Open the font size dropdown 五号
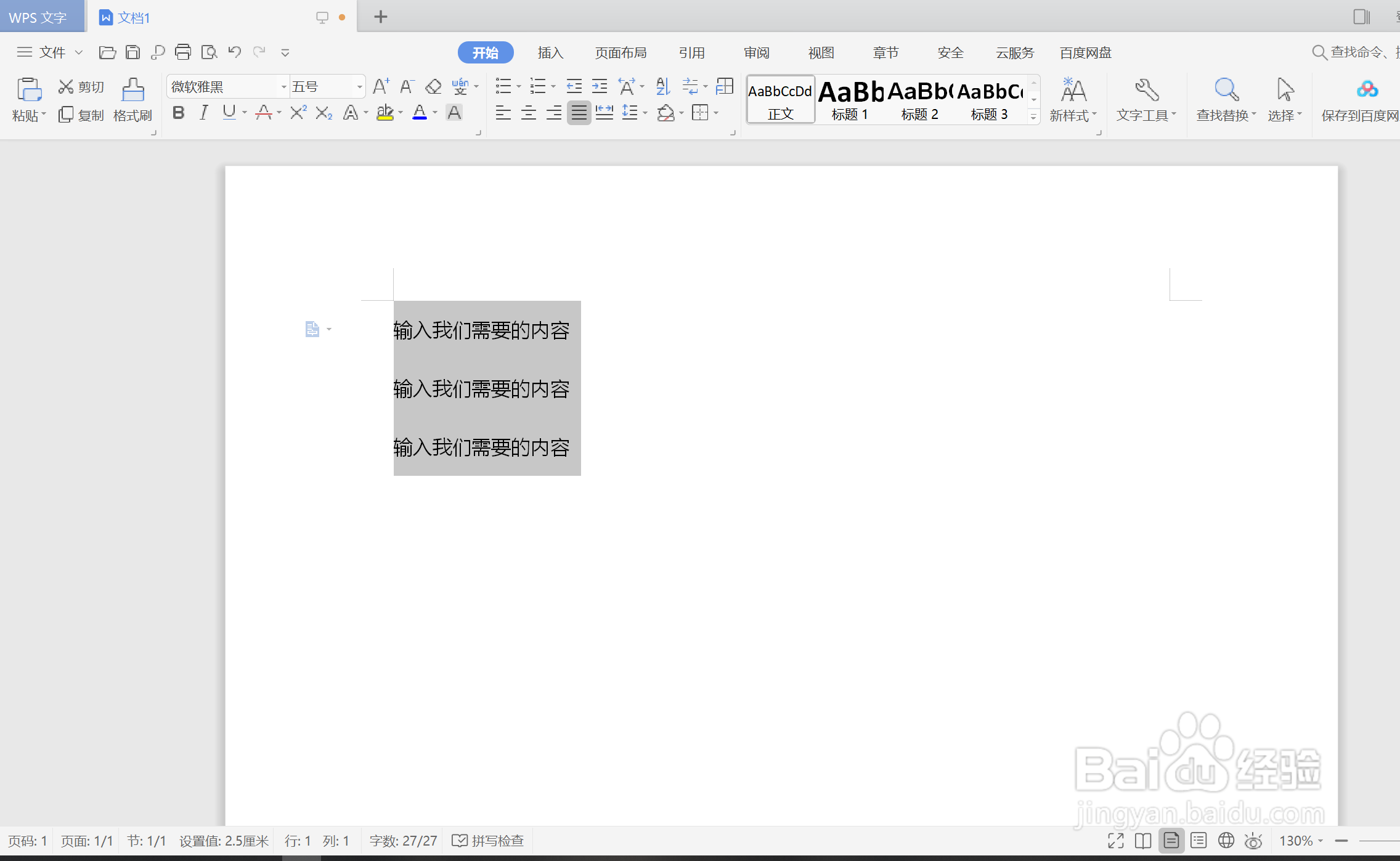 coord(359,87)
